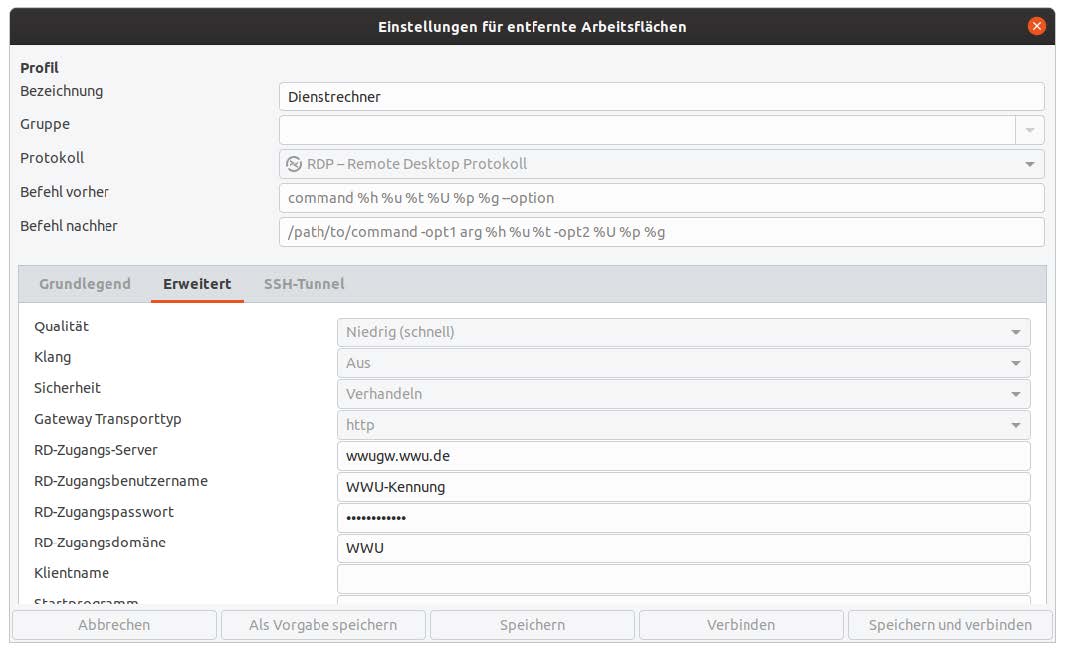The height and width of the screenshot is (652, 1065).
Task: Open the Gruppe dropdown arrow
Action: click(1030, 130)
